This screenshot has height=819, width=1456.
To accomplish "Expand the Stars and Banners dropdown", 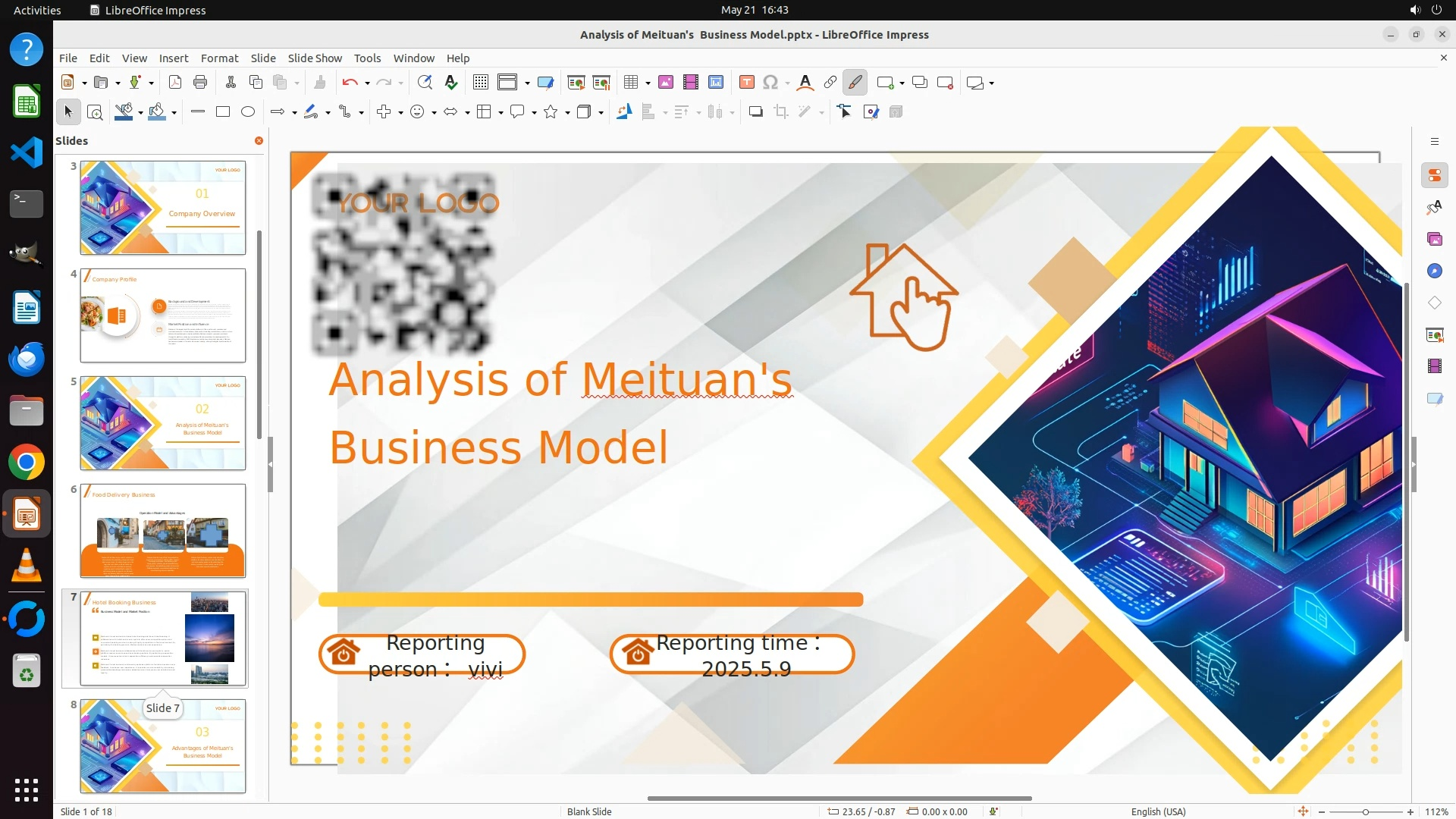I will [x=567, y=113].
